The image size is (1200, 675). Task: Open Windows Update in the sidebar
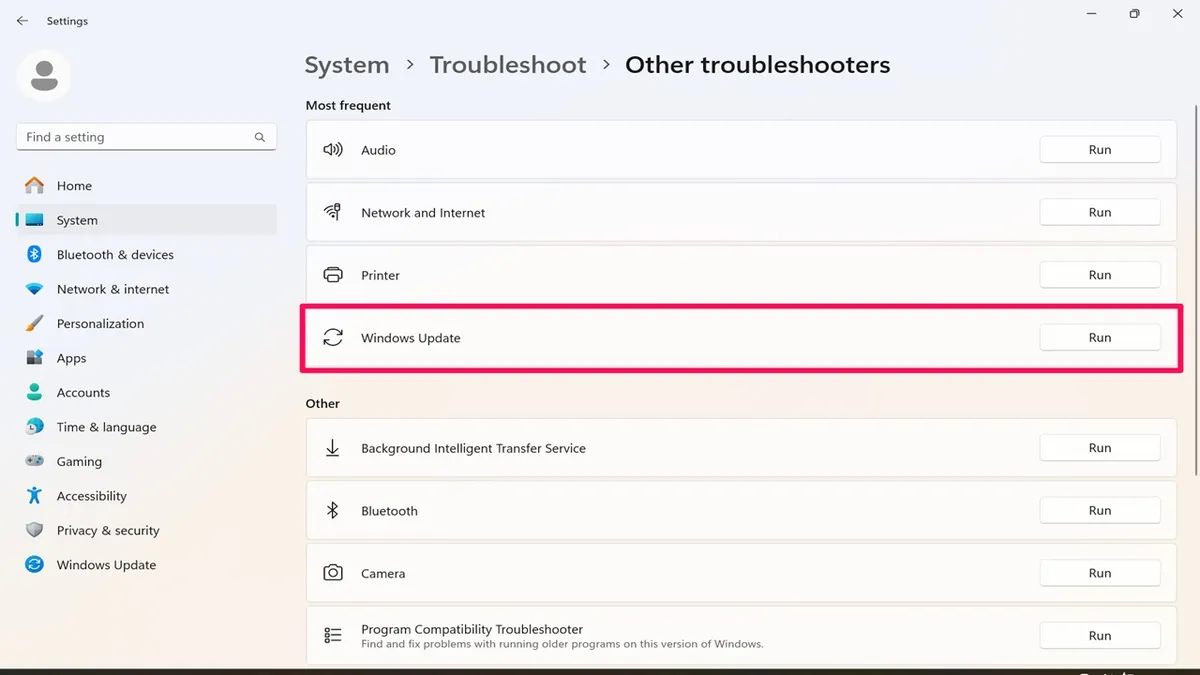coord(147,565)
